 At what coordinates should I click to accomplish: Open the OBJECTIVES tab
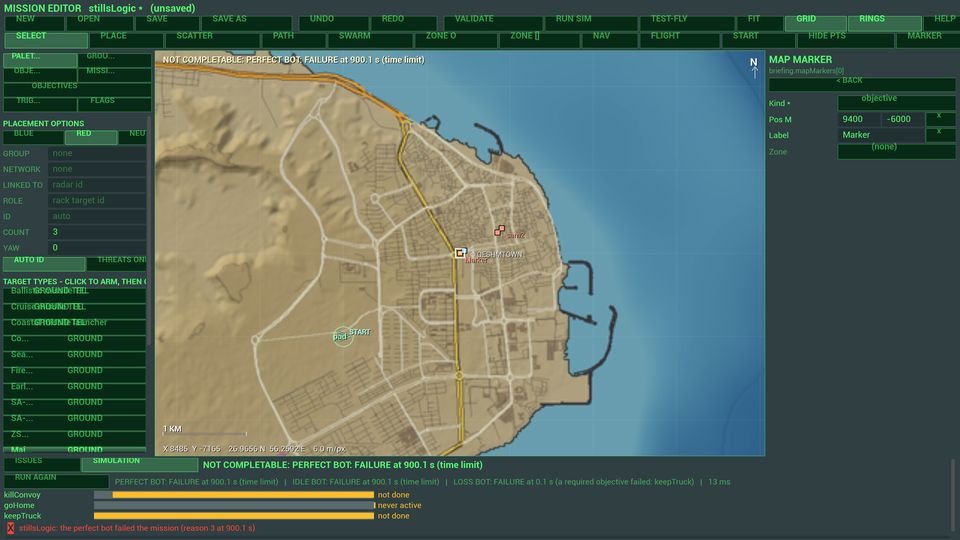[77, 89]
